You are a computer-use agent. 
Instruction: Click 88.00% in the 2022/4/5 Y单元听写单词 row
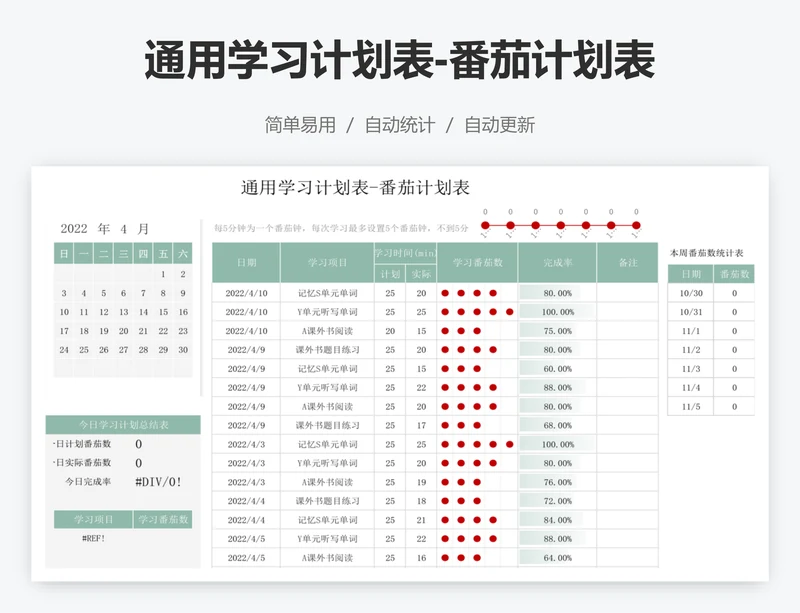coord(558,538)
